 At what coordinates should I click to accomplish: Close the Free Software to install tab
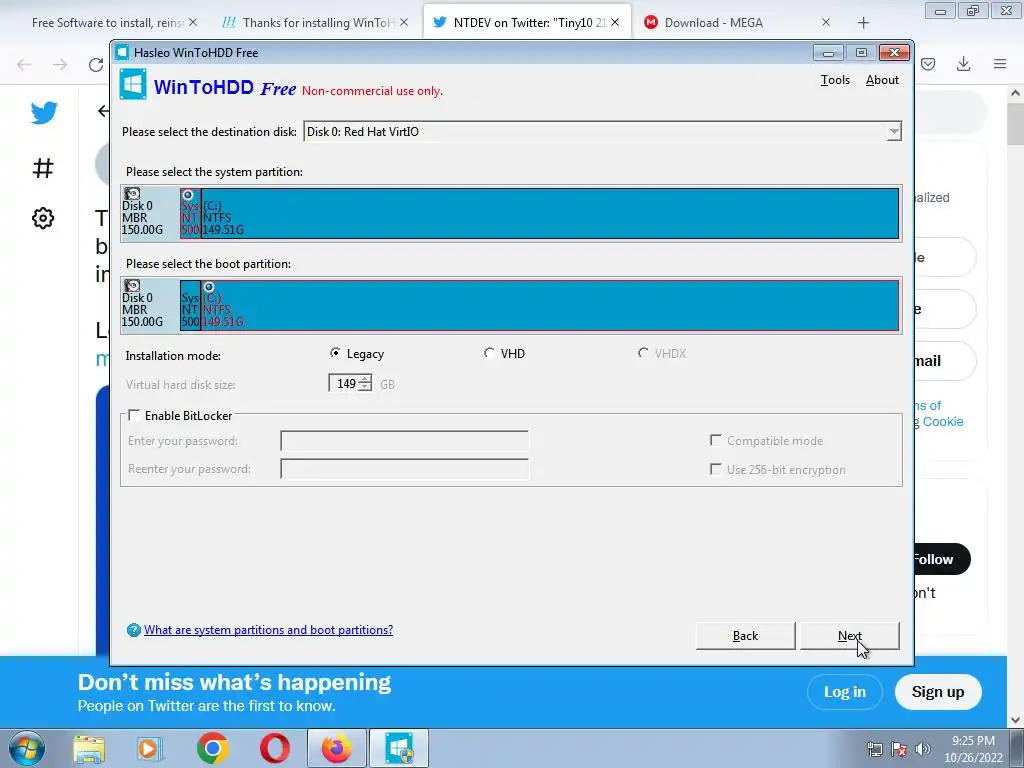point(193,22)
